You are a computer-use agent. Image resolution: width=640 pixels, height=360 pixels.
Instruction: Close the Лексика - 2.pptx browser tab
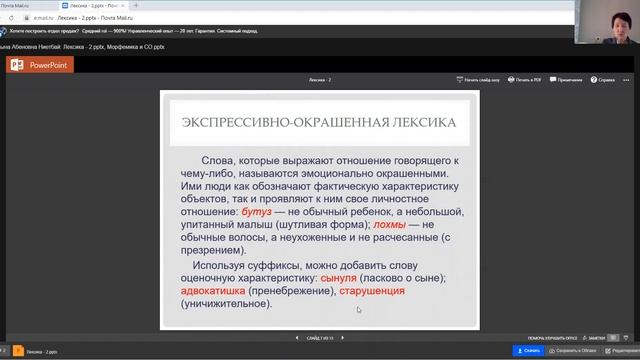click(122, 6)
